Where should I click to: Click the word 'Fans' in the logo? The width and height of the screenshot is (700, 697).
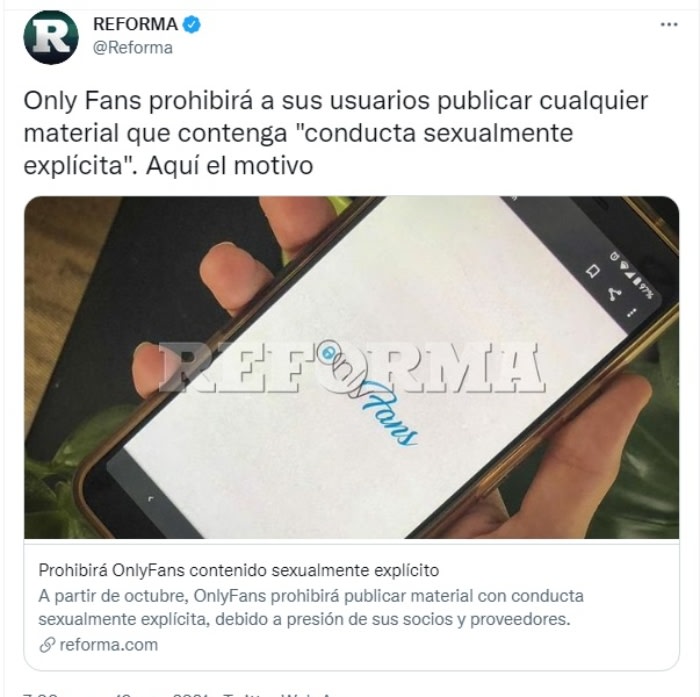point(386,415)
